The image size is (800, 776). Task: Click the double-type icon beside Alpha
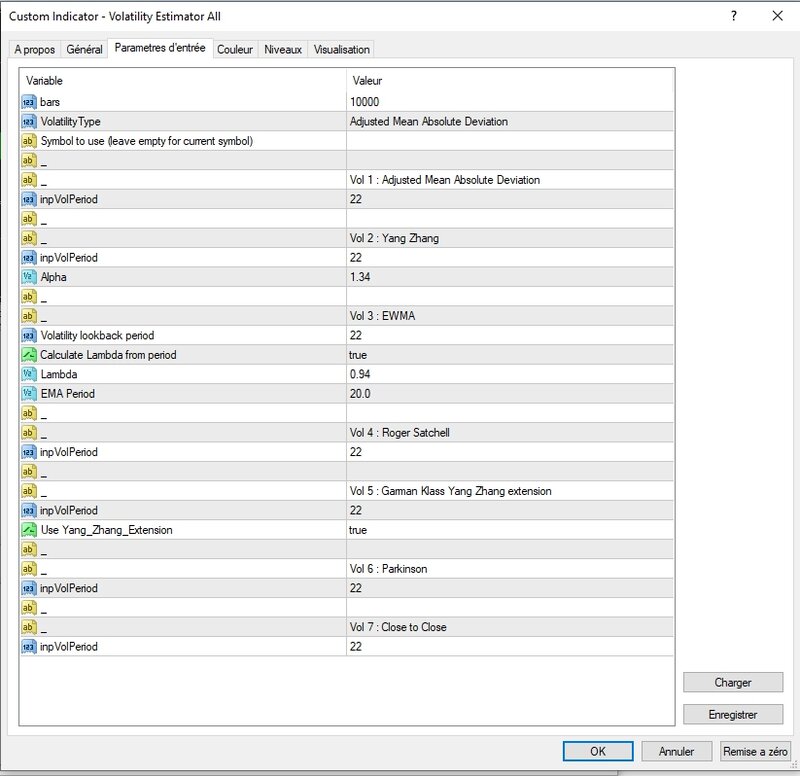29,277
